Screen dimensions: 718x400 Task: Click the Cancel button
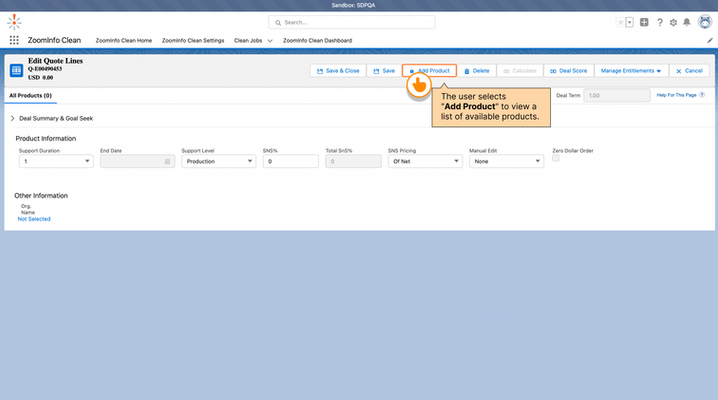coord(689,71)
